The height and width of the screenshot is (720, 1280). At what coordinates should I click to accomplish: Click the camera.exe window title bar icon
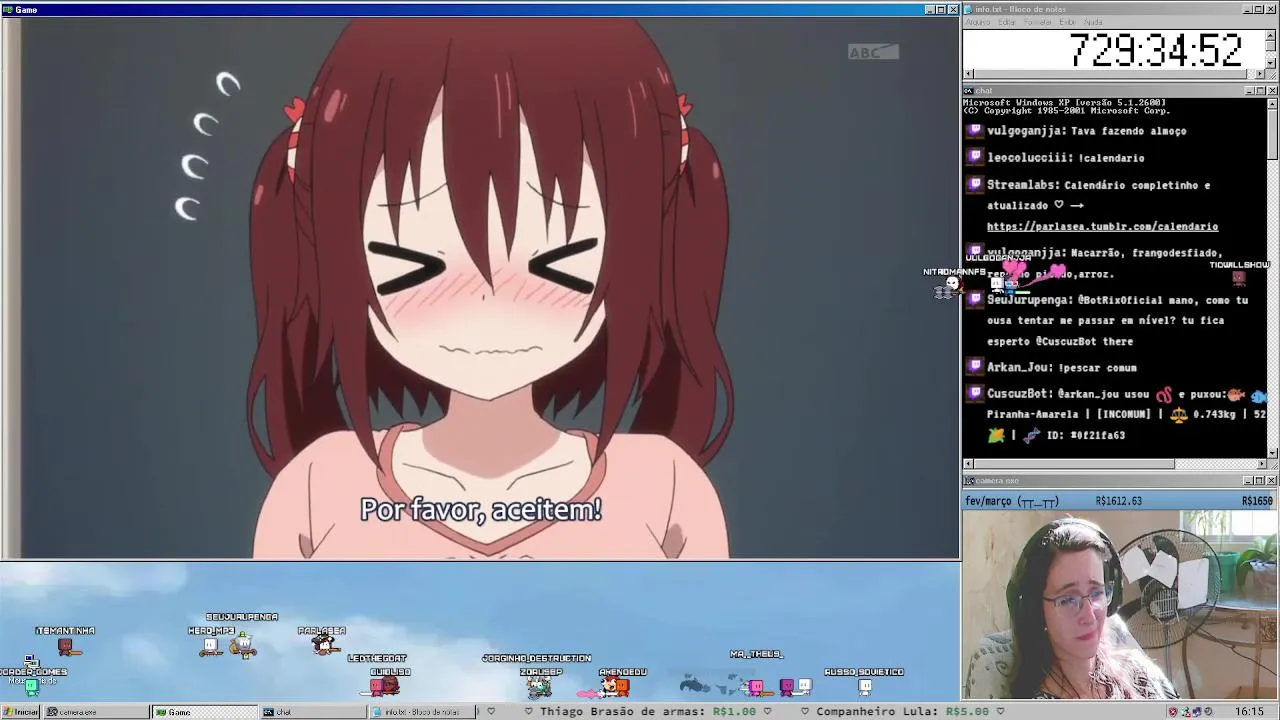969,481
